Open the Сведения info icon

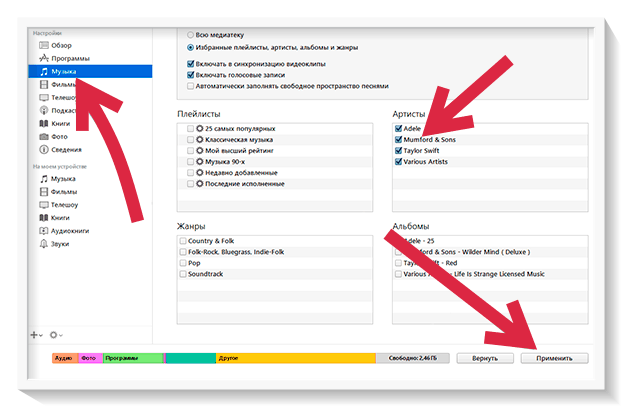(43, 149)
